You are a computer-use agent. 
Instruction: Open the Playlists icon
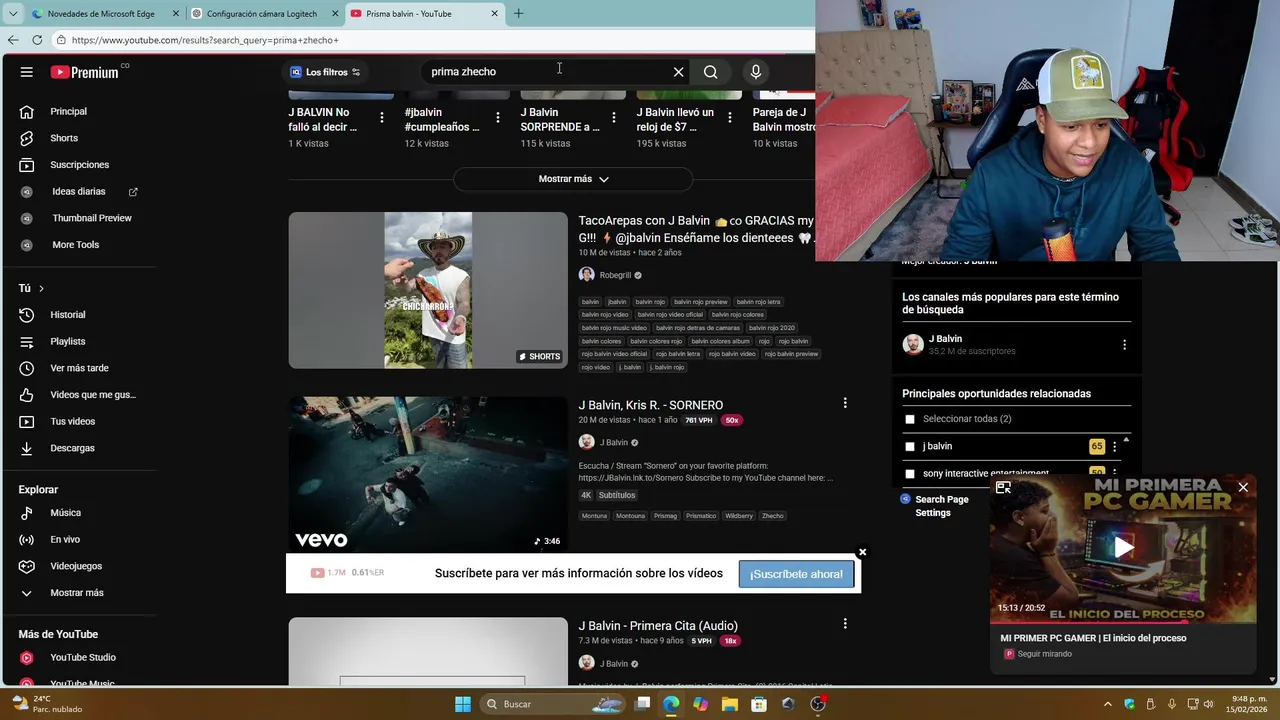(27, 341)
